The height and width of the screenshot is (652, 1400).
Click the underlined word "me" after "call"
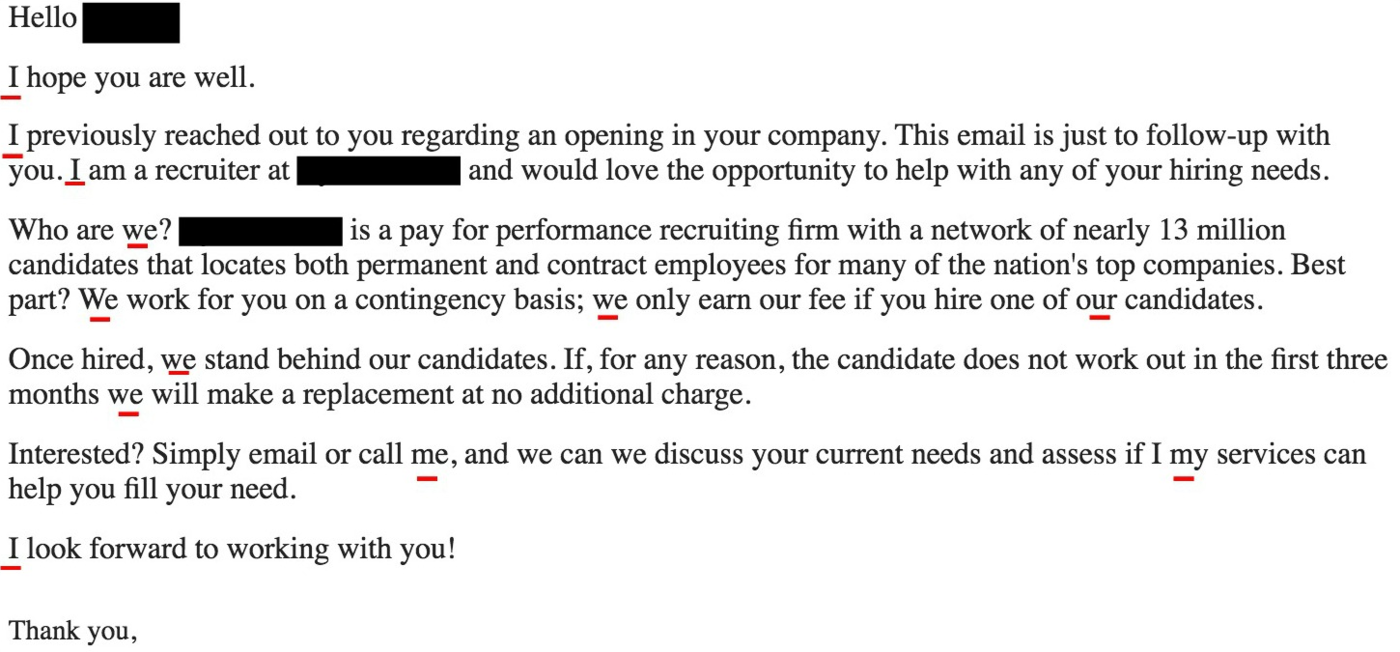(429, 455)
